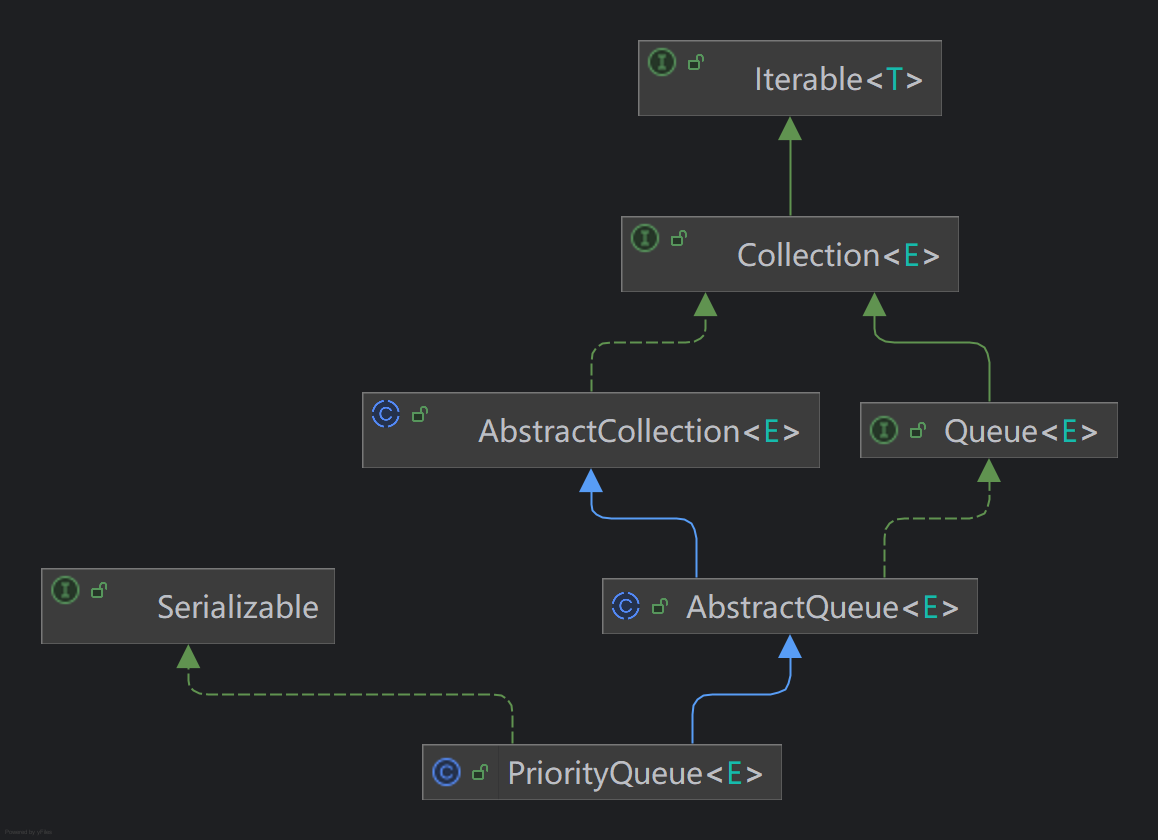Select the Queue<E> node label
1158x840 pixels.
pyautogui.click(x=1021, y=431)
